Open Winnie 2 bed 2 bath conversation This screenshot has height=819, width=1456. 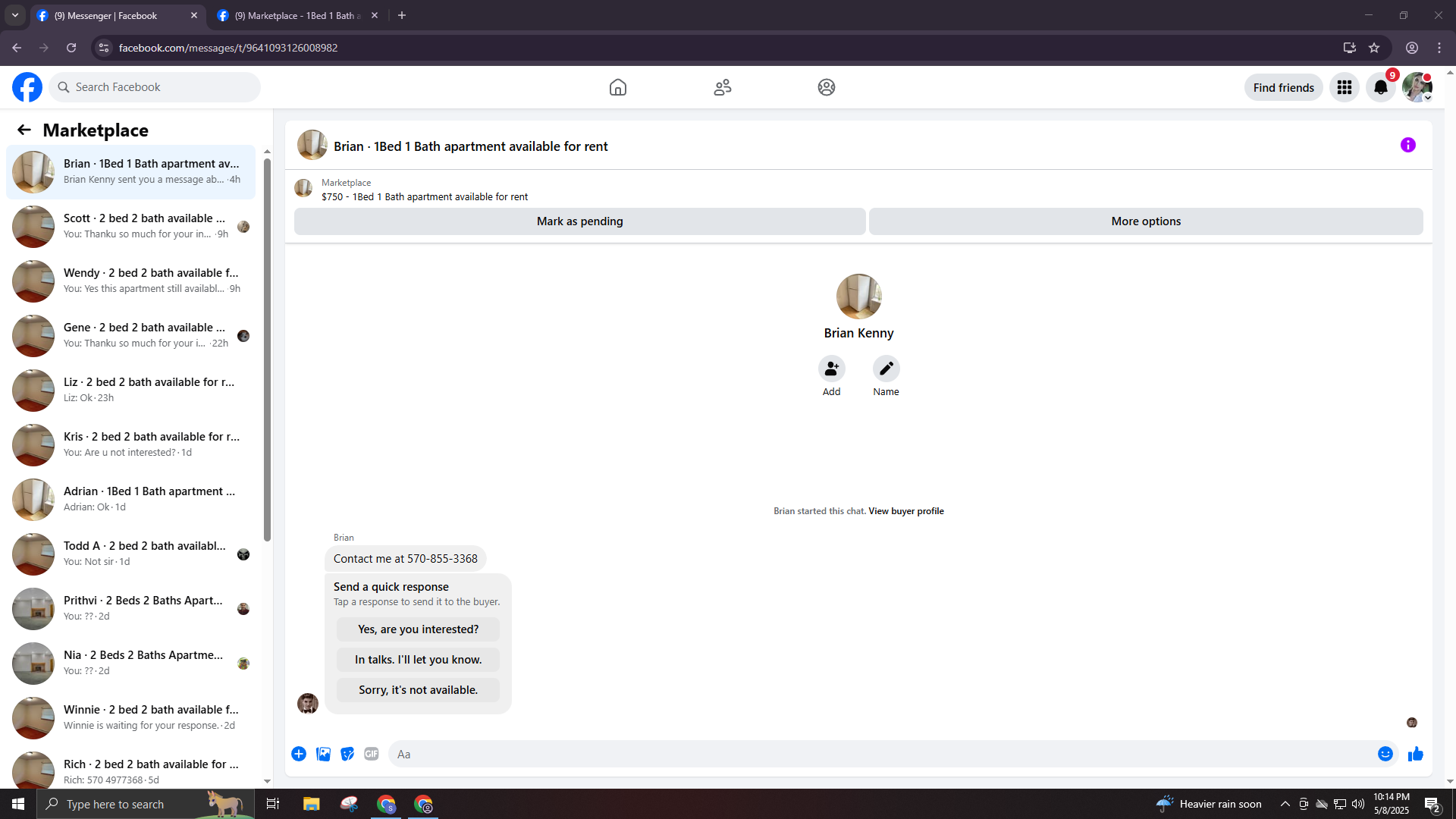[x=130, y=718]
